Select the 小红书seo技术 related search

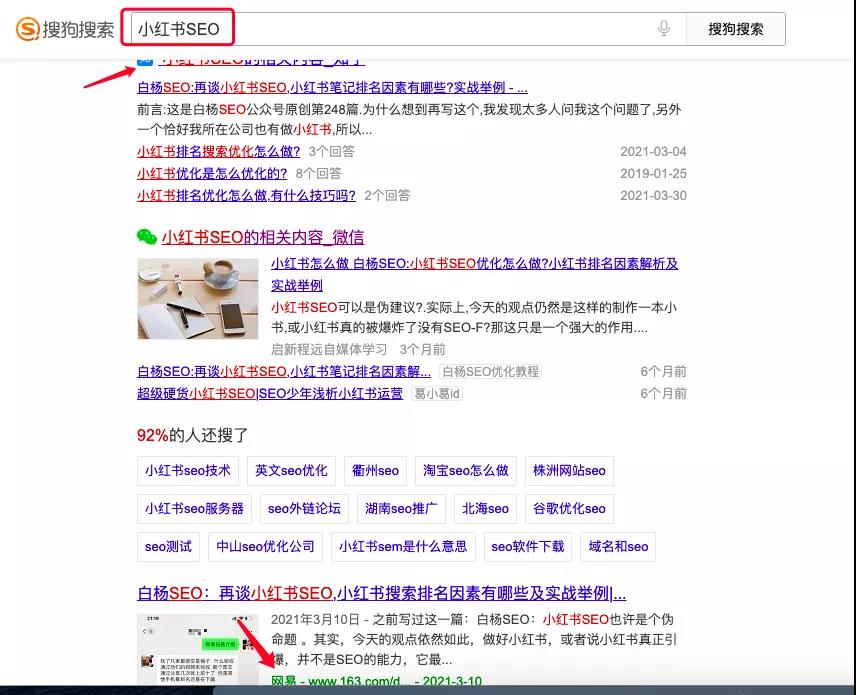188,471
